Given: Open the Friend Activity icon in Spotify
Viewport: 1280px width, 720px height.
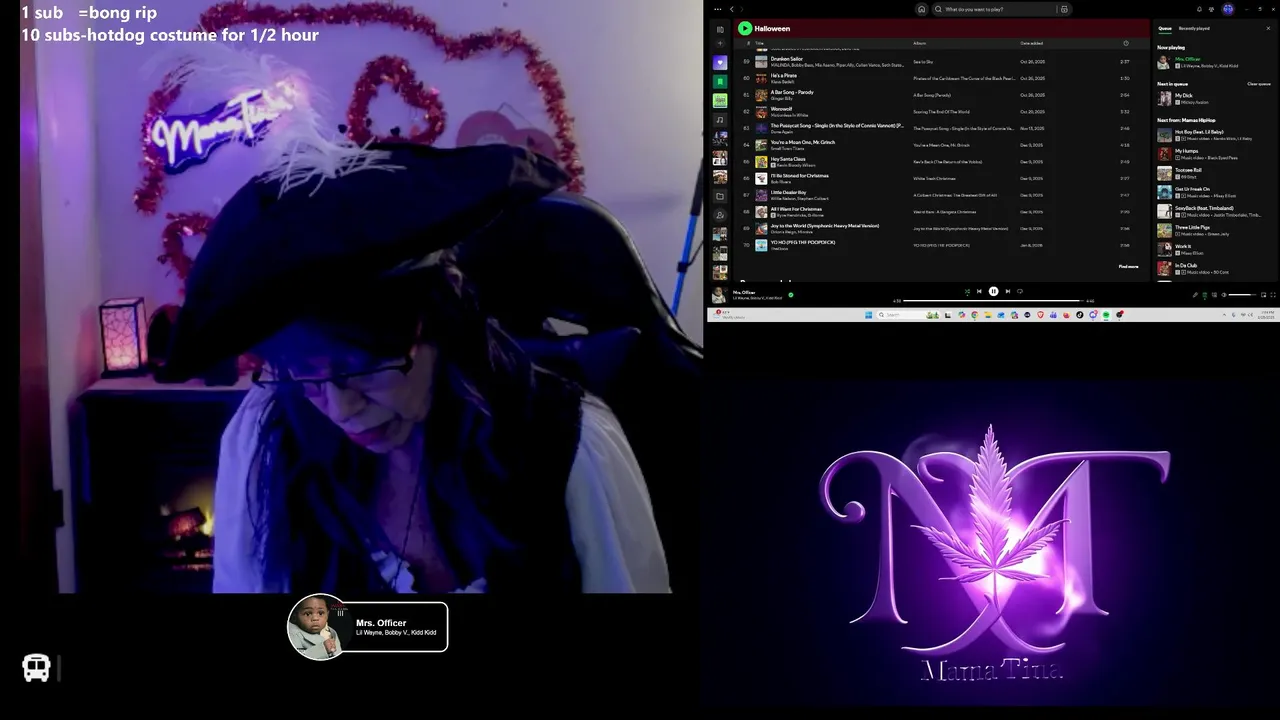Looking at the screenshot, I should 1212,9.
